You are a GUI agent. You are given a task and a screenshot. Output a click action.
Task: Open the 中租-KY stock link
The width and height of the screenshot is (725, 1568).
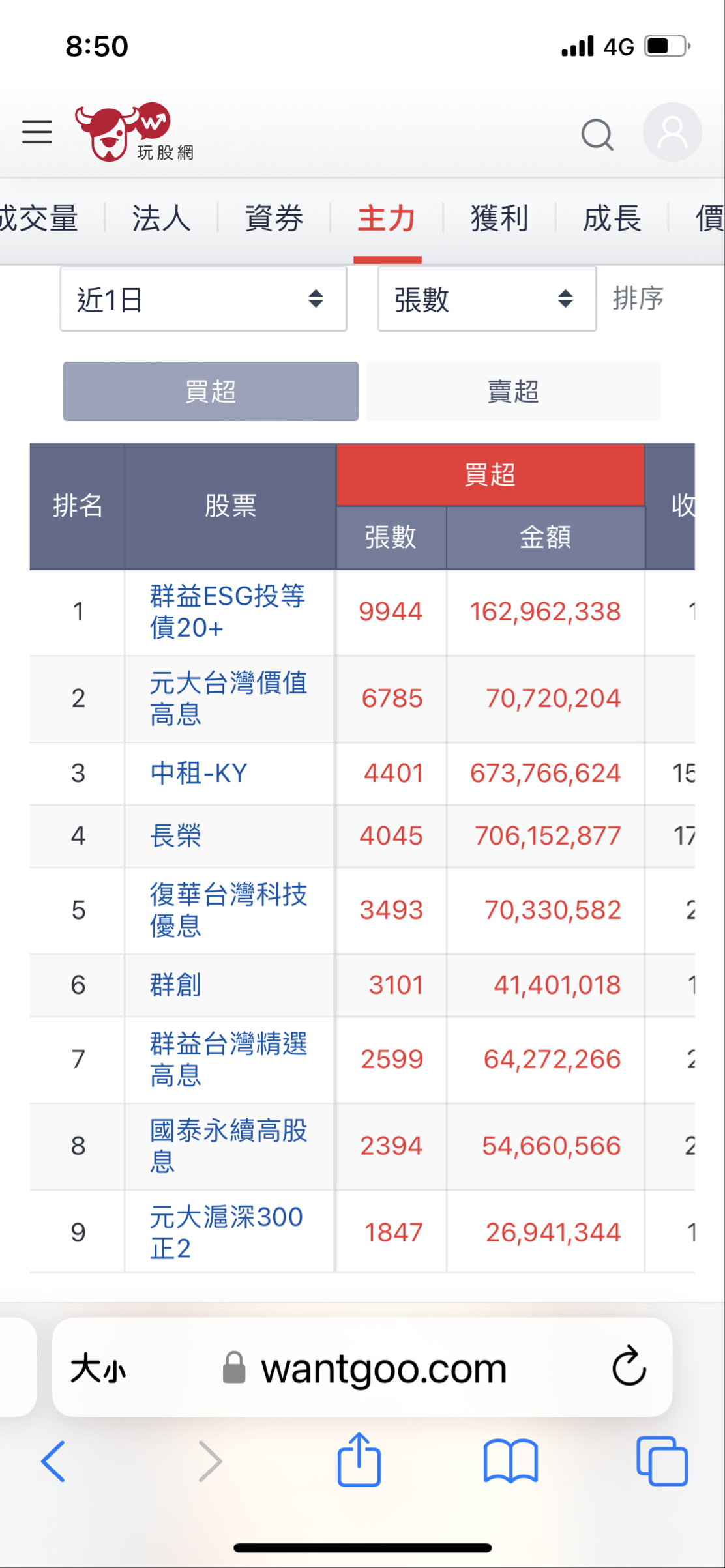tap(199, 774)
